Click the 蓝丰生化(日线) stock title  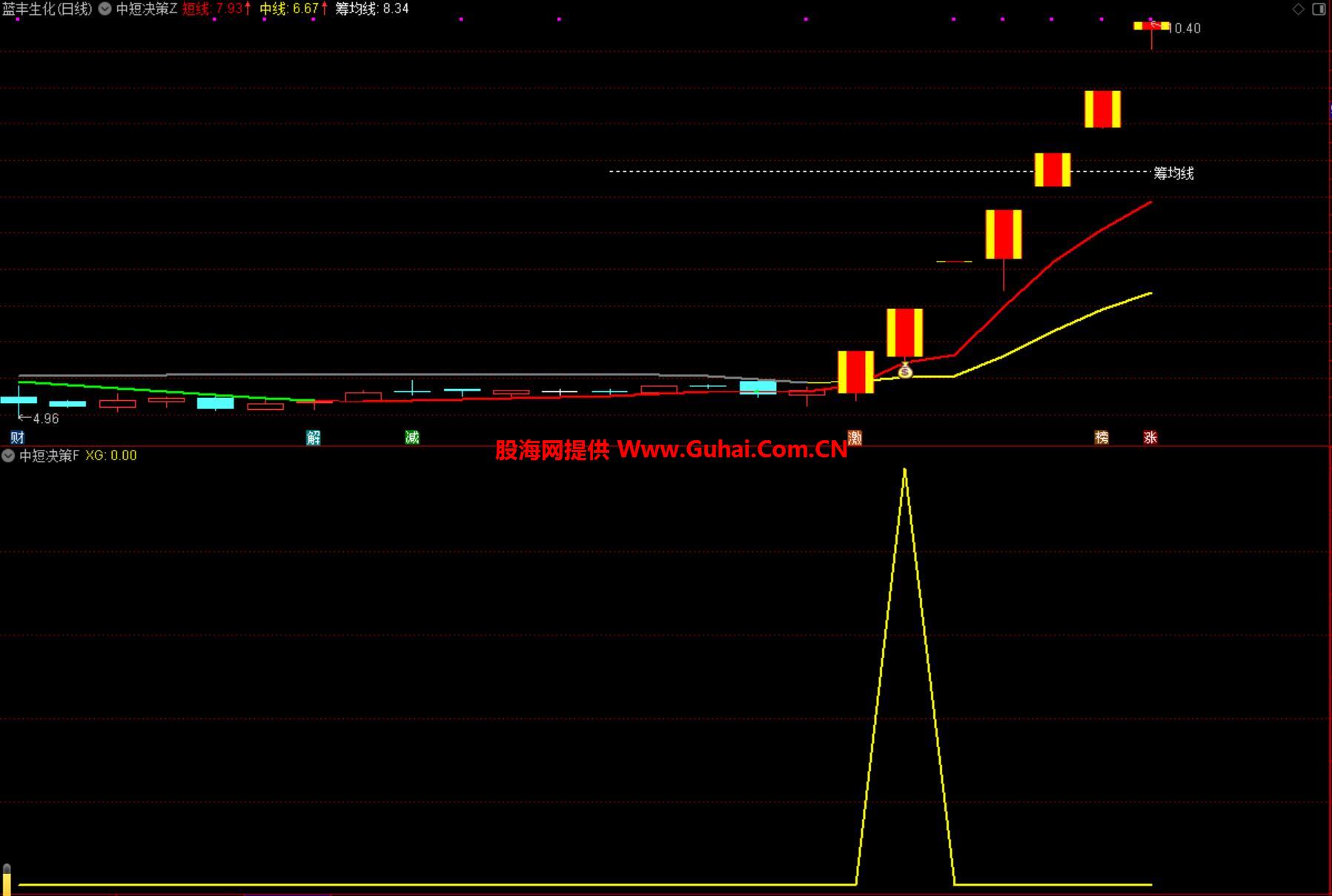tap(47, 9)
